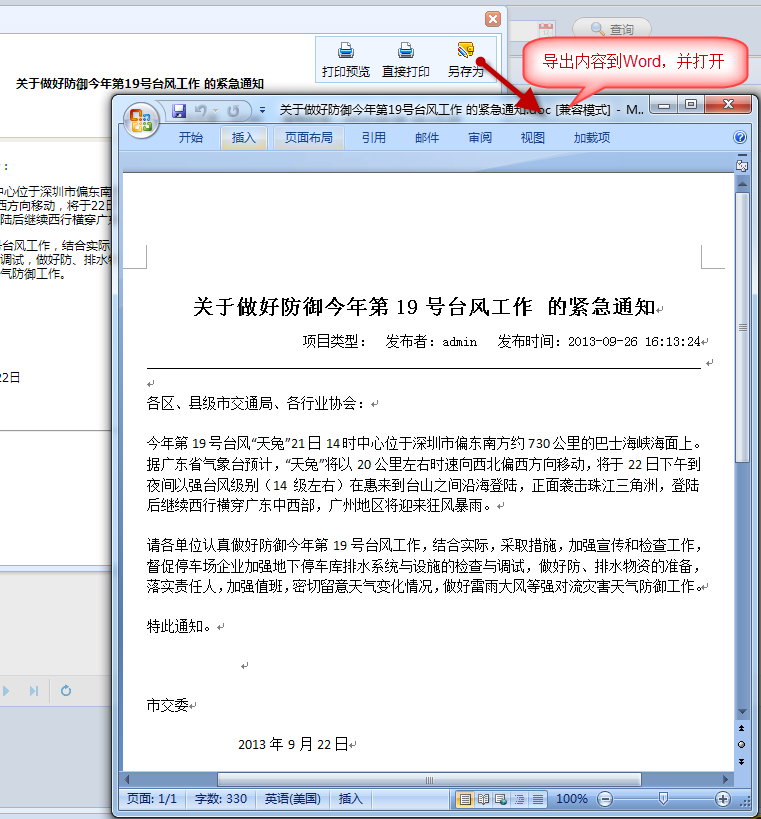Viewport: 761px width, 819px height.
Task: Click the Office button in Word
Action: [x=141, y=120]
